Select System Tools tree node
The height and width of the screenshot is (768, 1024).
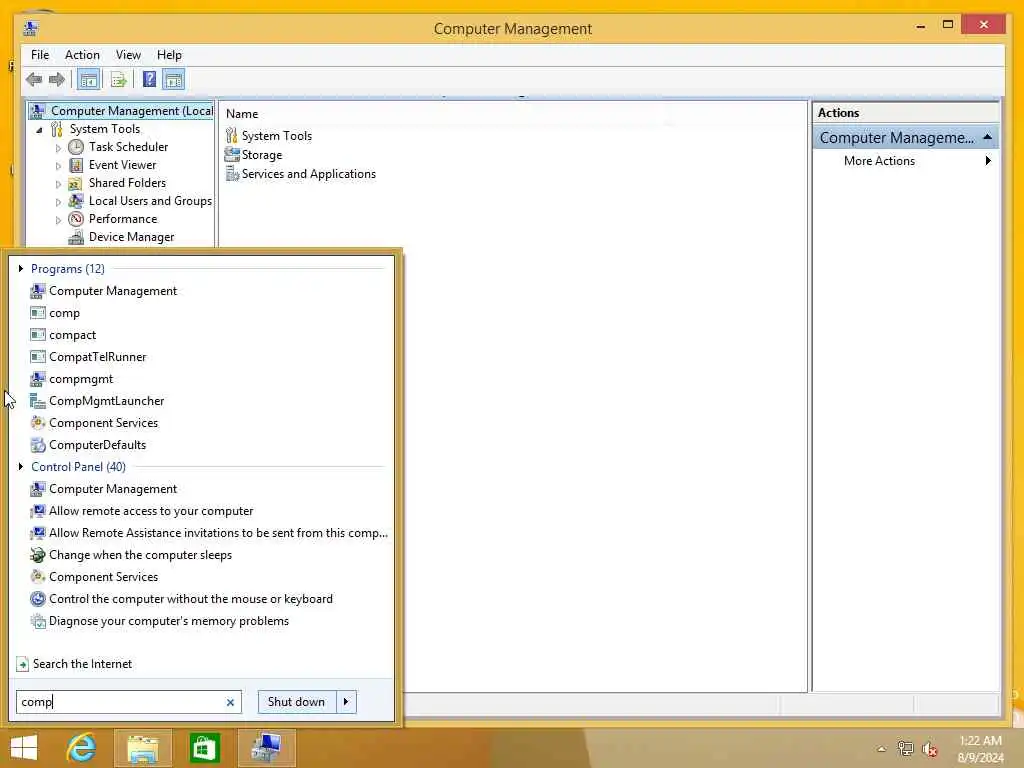(x=104, y=129)
